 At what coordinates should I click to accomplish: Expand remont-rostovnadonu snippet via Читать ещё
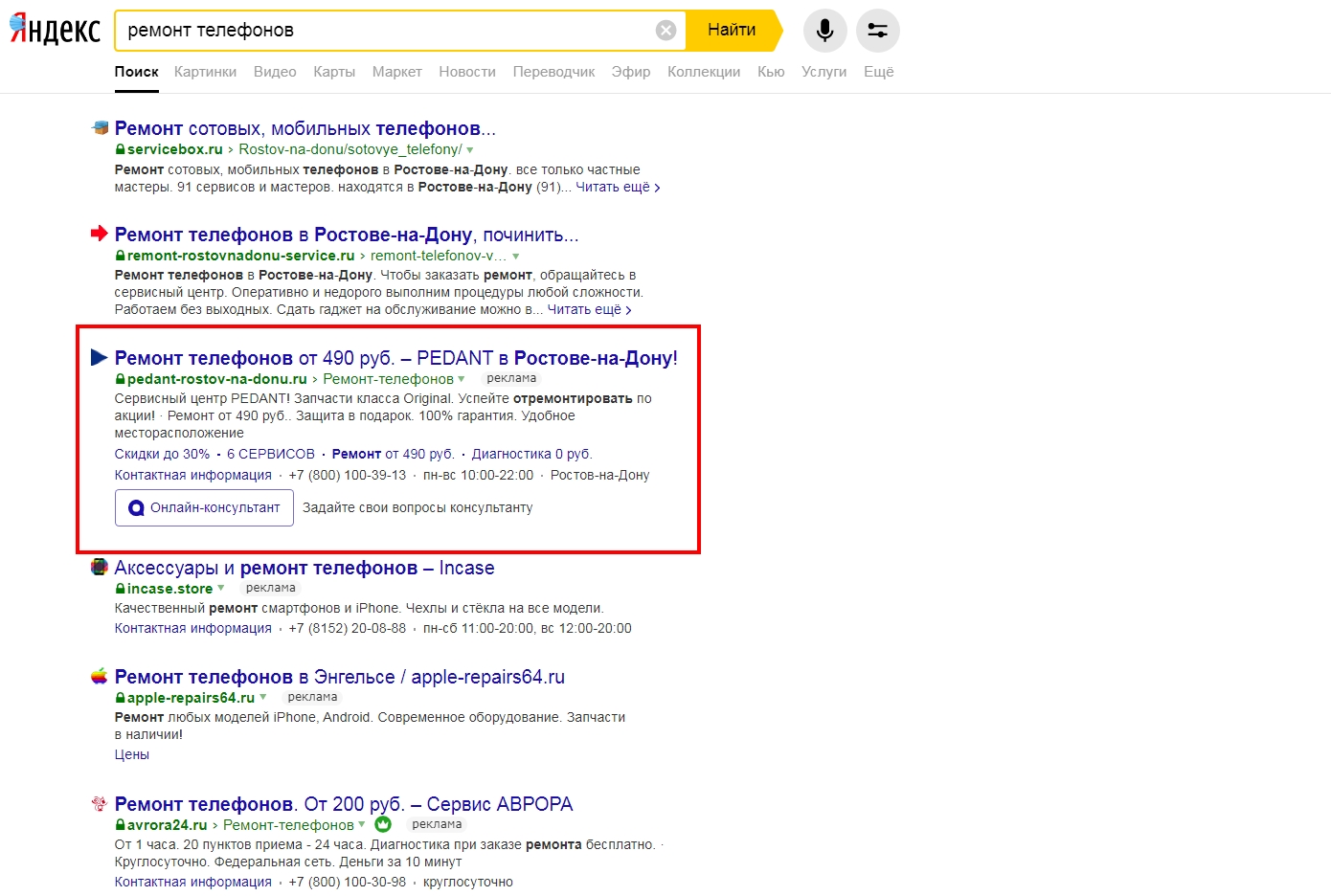589,309
